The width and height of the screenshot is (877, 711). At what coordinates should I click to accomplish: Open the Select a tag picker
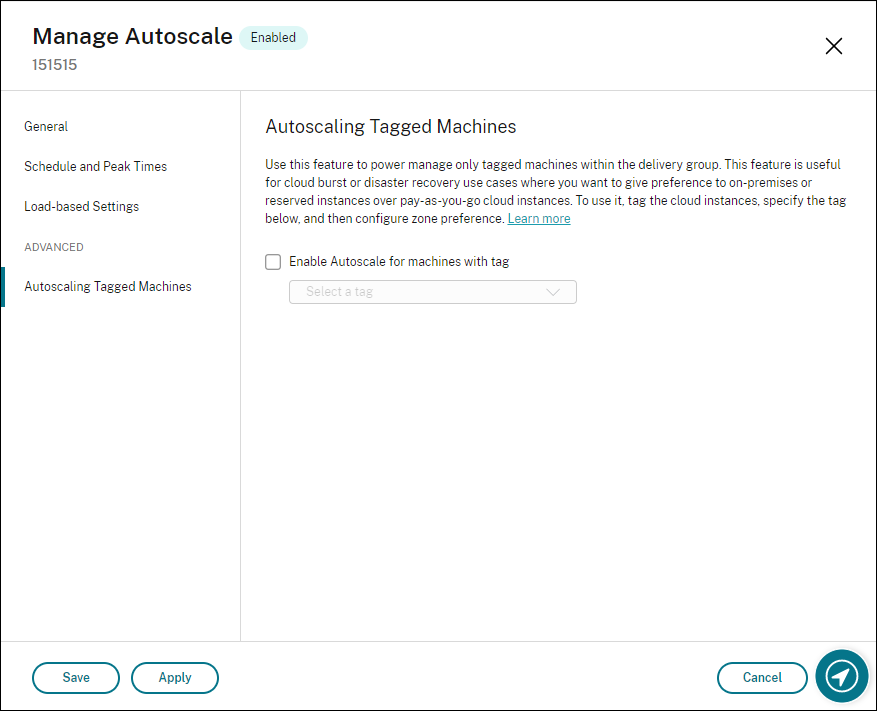point(432,292)
